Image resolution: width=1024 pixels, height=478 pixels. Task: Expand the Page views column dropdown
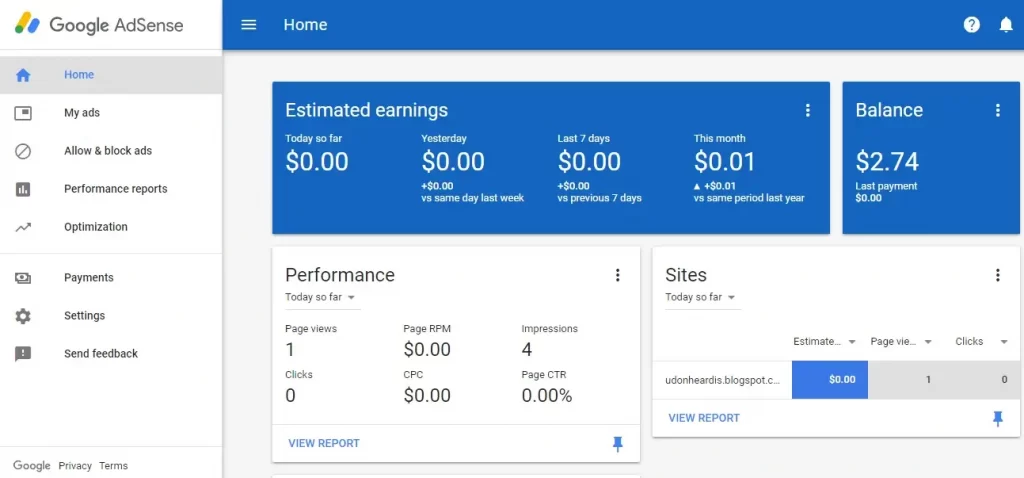928,342
